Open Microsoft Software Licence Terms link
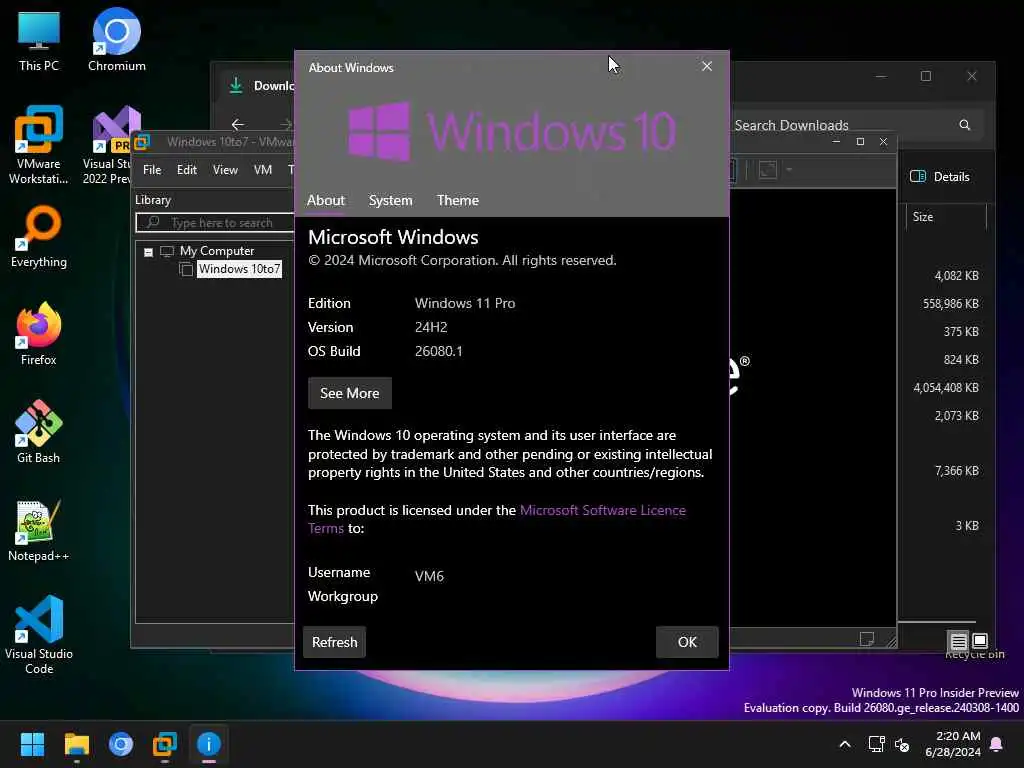The height and width of the screenshot is (768, 1024). (603, 510)
